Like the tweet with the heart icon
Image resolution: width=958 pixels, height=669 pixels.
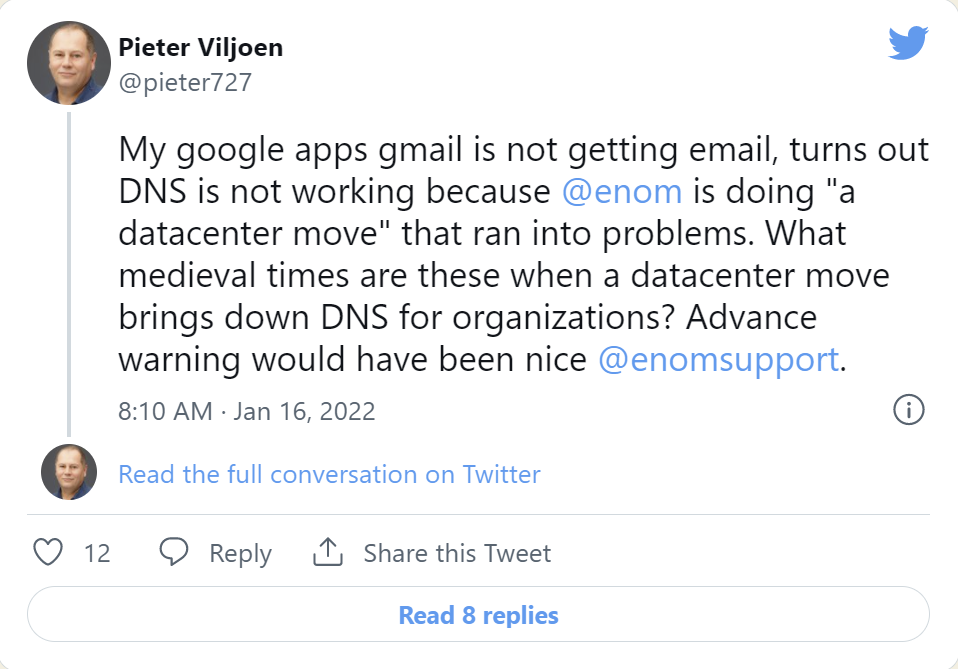tap(49, 553)
